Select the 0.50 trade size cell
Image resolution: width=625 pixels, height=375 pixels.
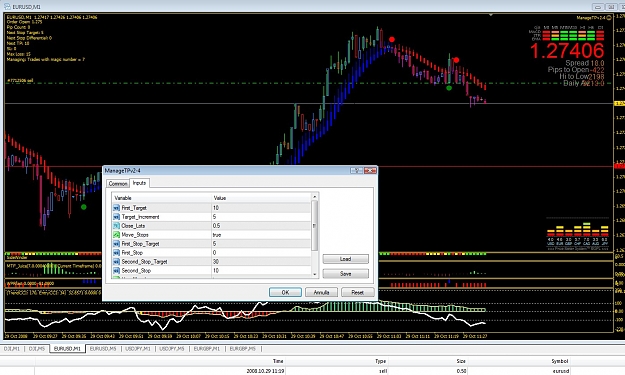click(462, 371)
